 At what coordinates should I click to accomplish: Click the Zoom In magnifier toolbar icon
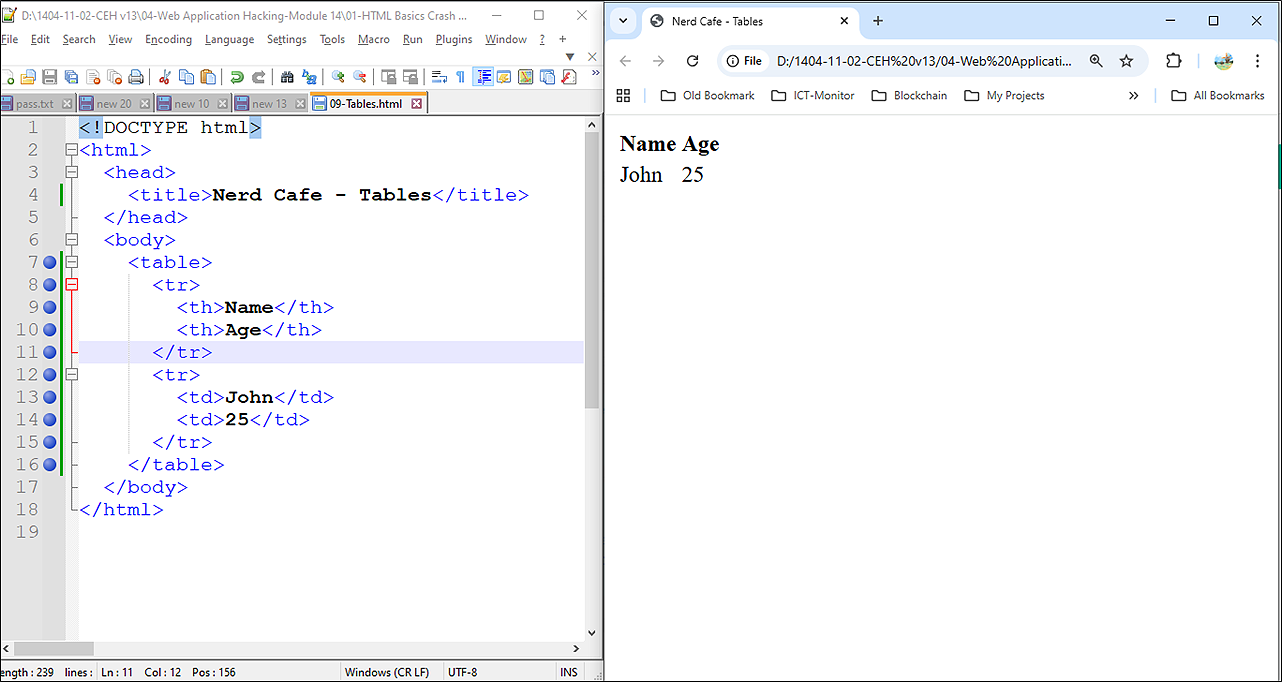coord(338,77)
